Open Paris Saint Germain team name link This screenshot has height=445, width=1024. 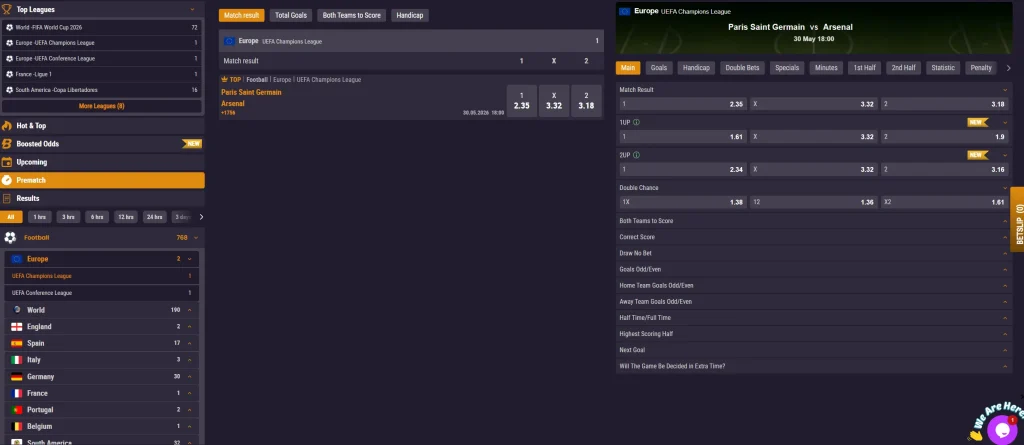(251, 92)
